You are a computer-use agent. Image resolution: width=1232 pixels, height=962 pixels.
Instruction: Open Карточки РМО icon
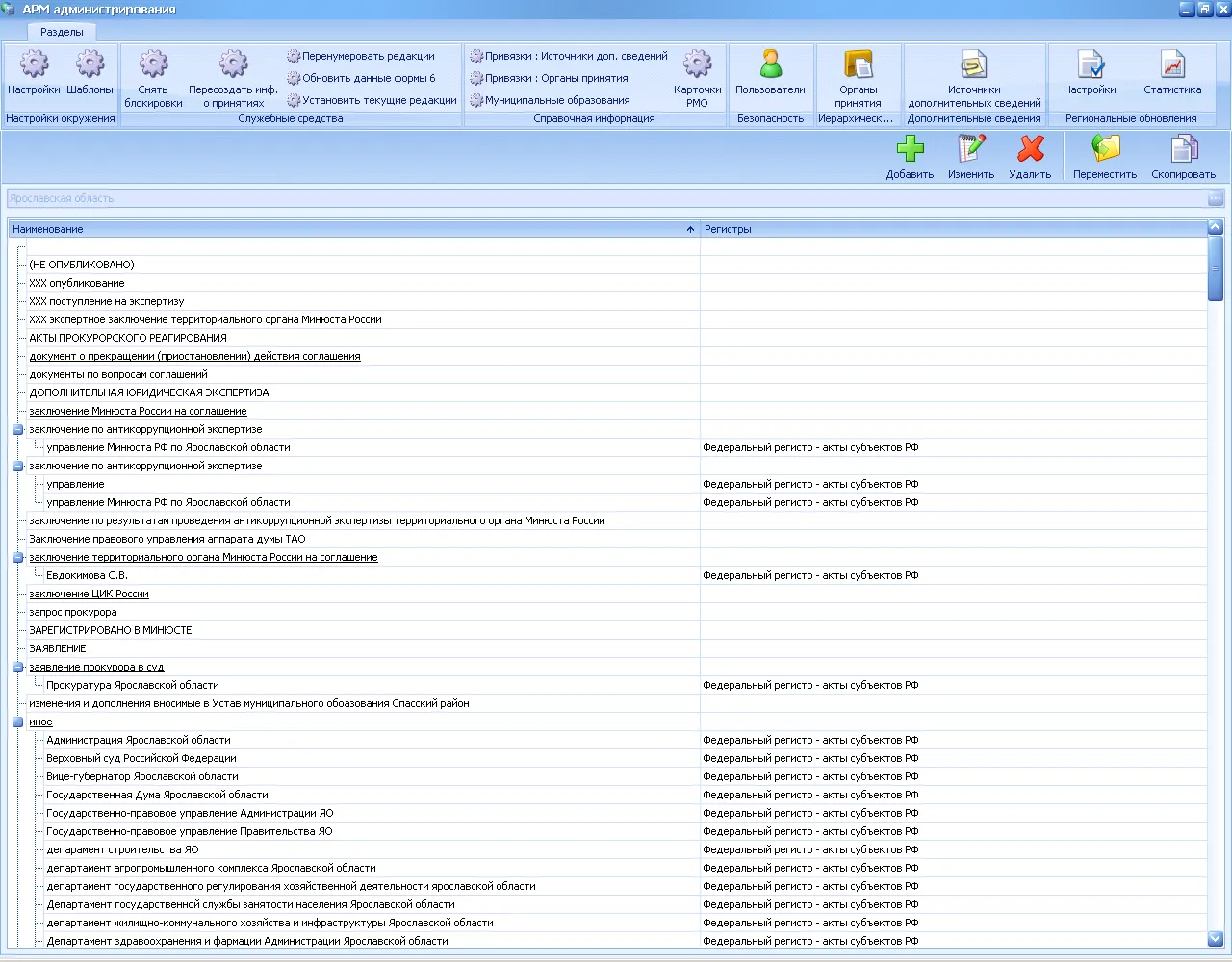pos(698,64)
